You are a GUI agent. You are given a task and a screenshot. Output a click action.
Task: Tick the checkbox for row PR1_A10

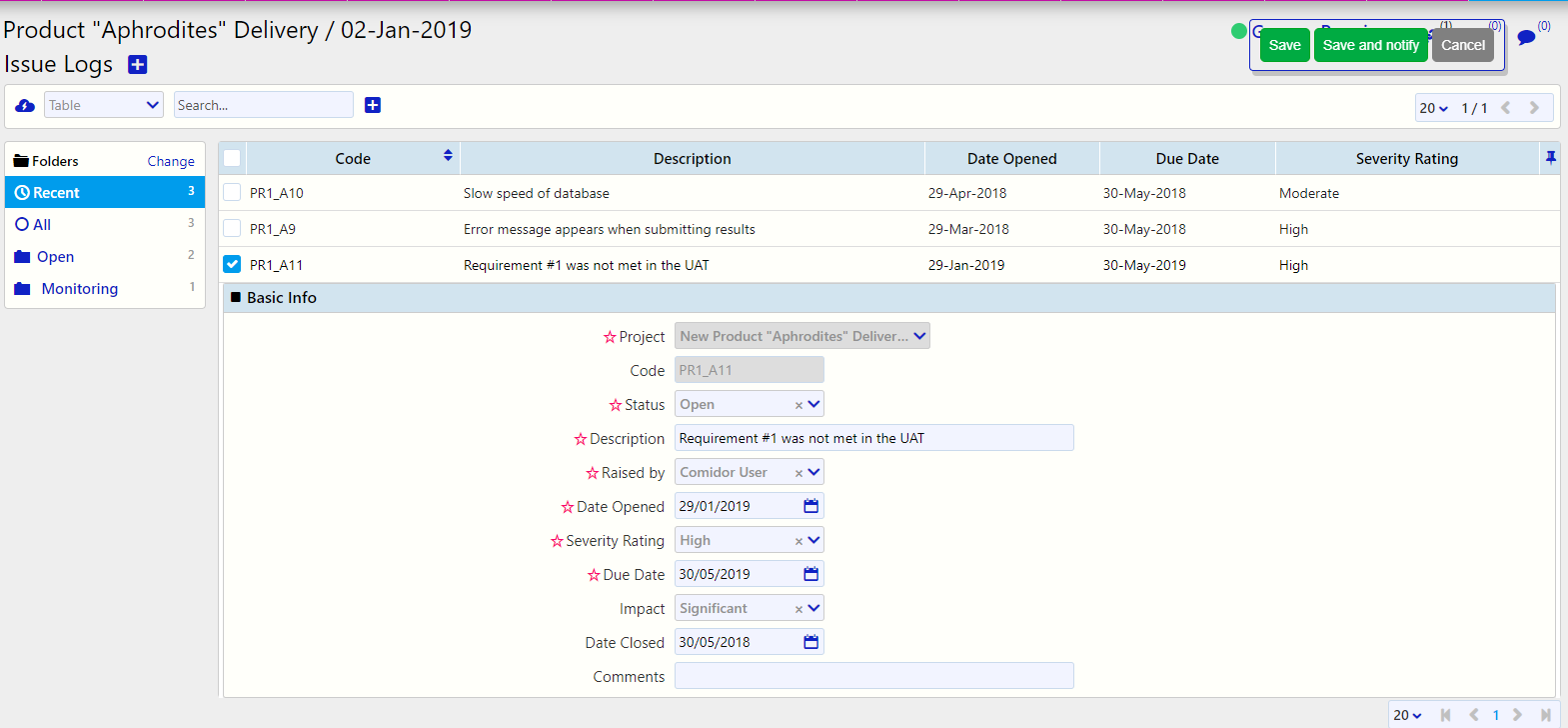click(232, 193)
